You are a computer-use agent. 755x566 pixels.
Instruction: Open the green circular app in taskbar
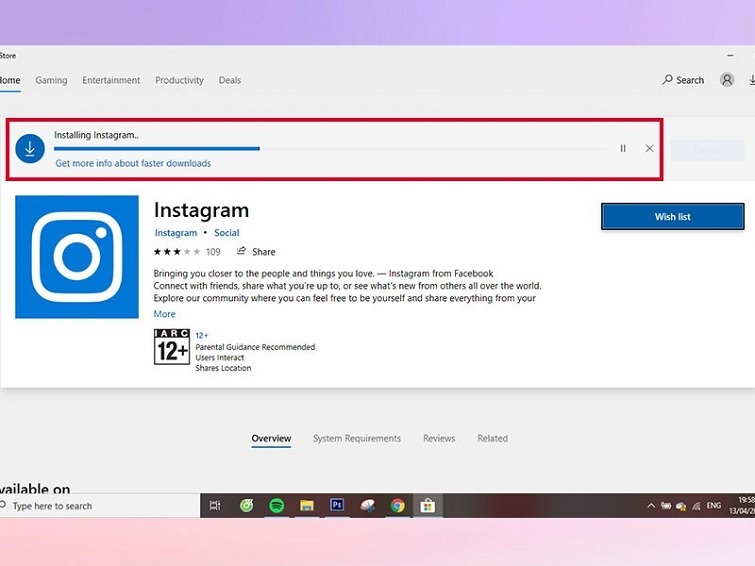coord(247,505)
